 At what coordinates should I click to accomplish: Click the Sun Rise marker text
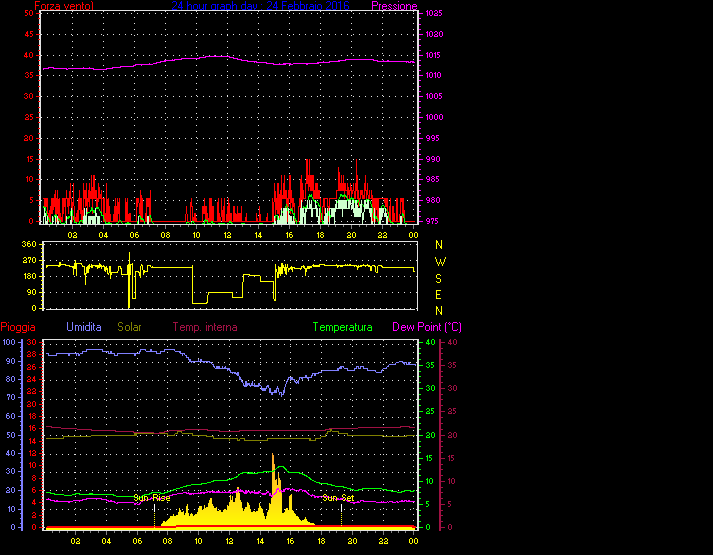coord(152,497)
